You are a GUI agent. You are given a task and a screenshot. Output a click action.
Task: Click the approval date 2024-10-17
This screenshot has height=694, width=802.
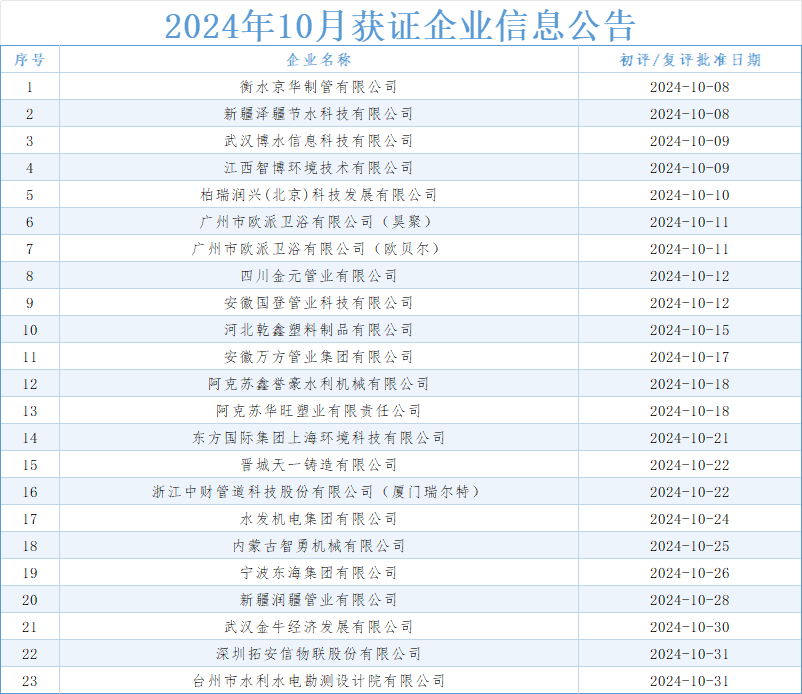pyautogui.click(x=690, y=357)
